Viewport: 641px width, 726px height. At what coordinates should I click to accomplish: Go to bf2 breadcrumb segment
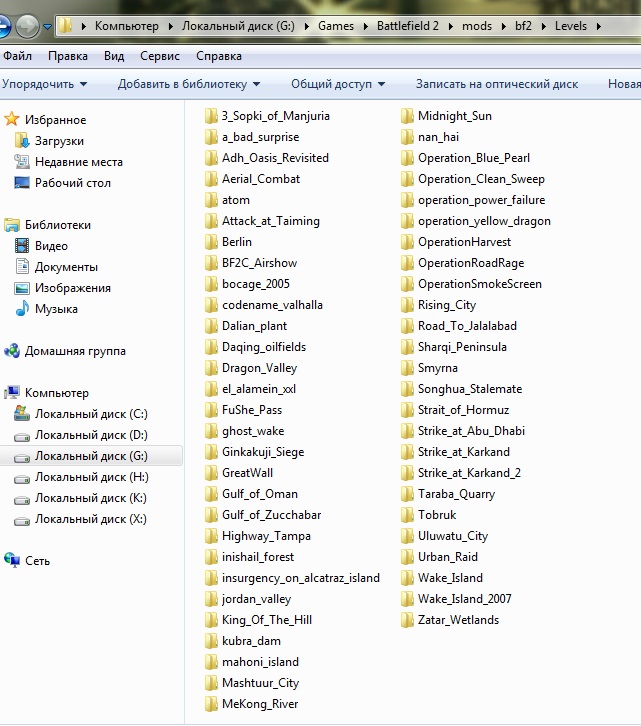point(523,26)
